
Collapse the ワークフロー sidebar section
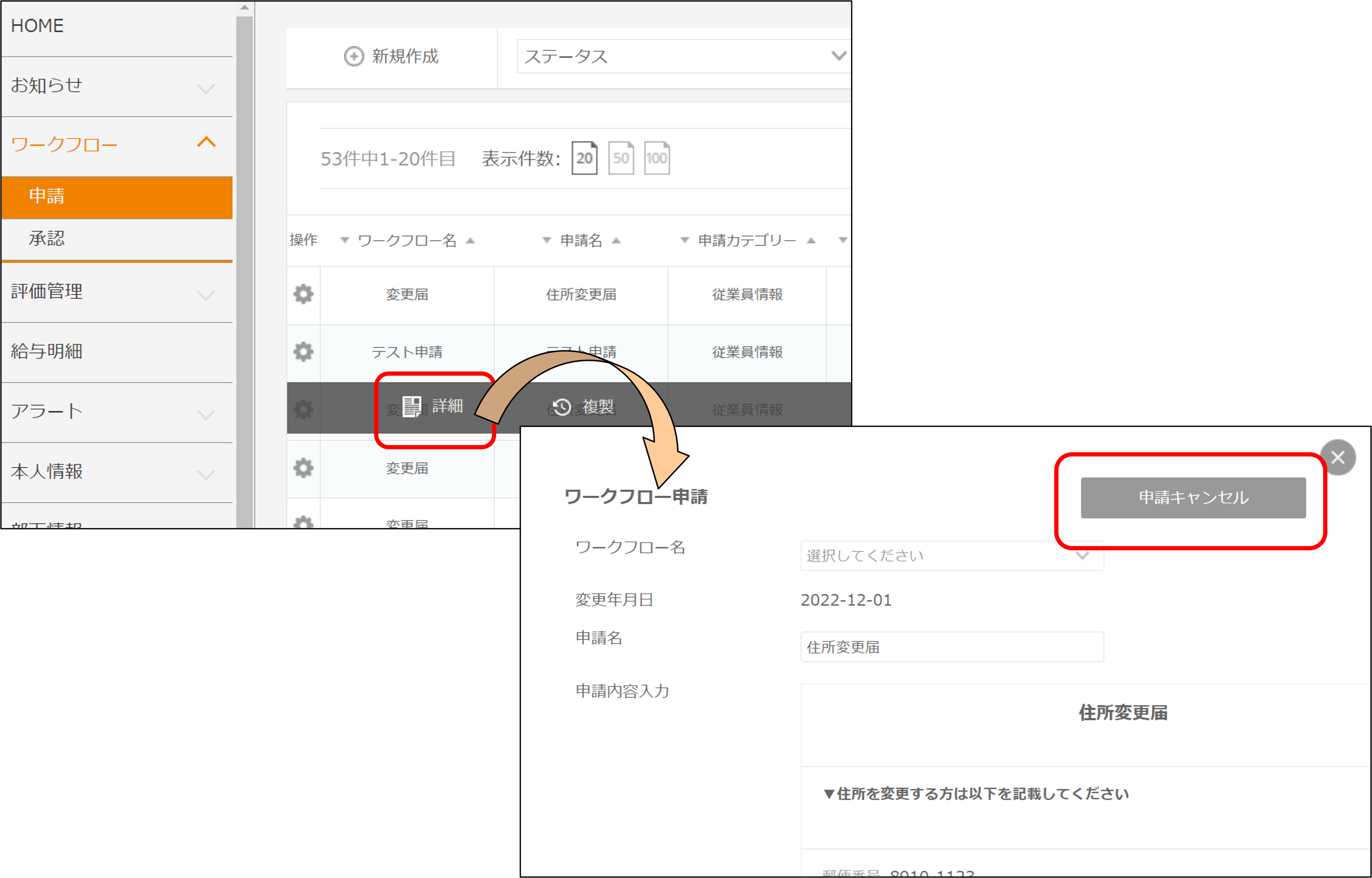click(206, 143)
